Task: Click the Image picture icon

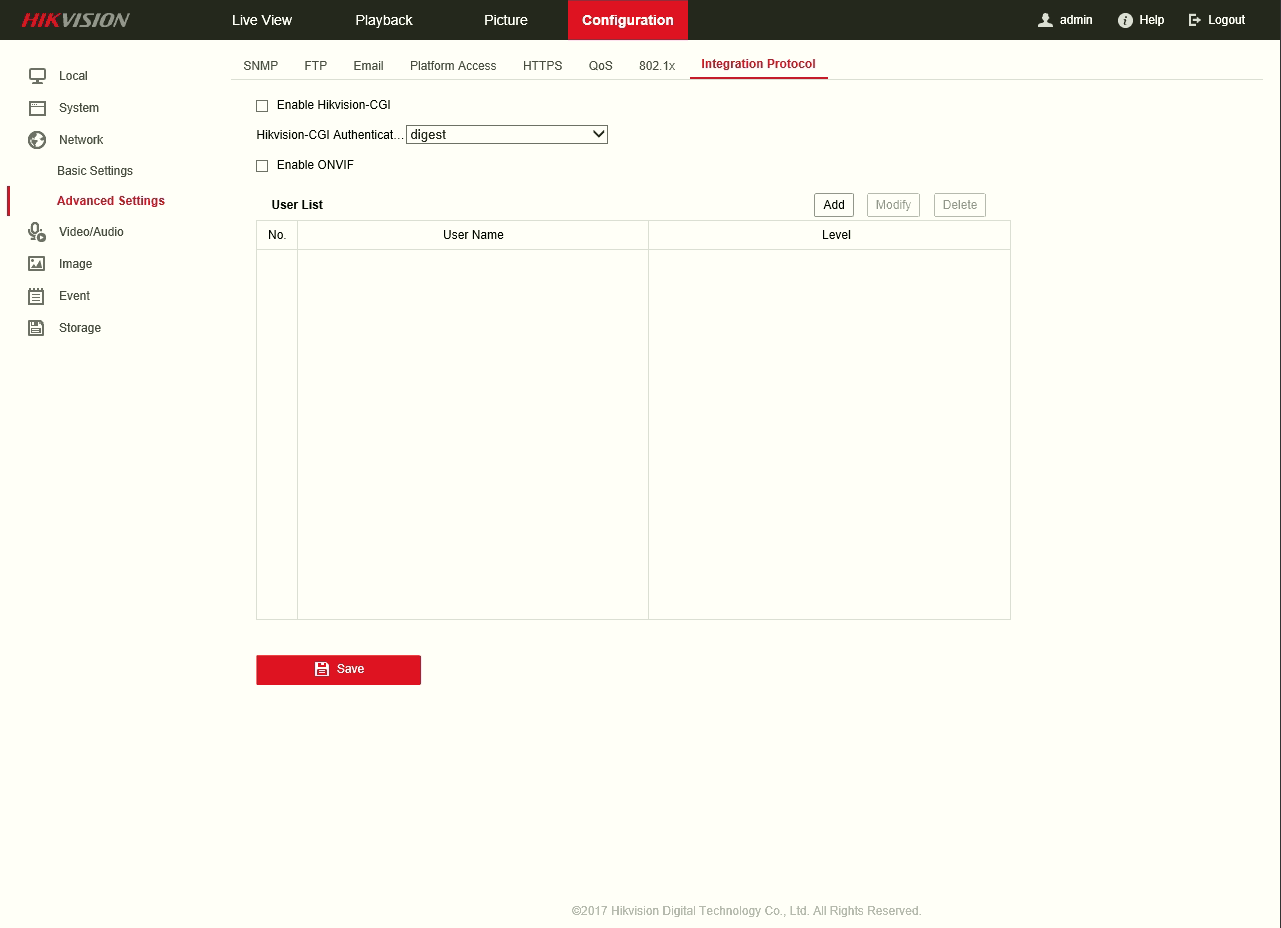Action: click(x=37, y=264)
